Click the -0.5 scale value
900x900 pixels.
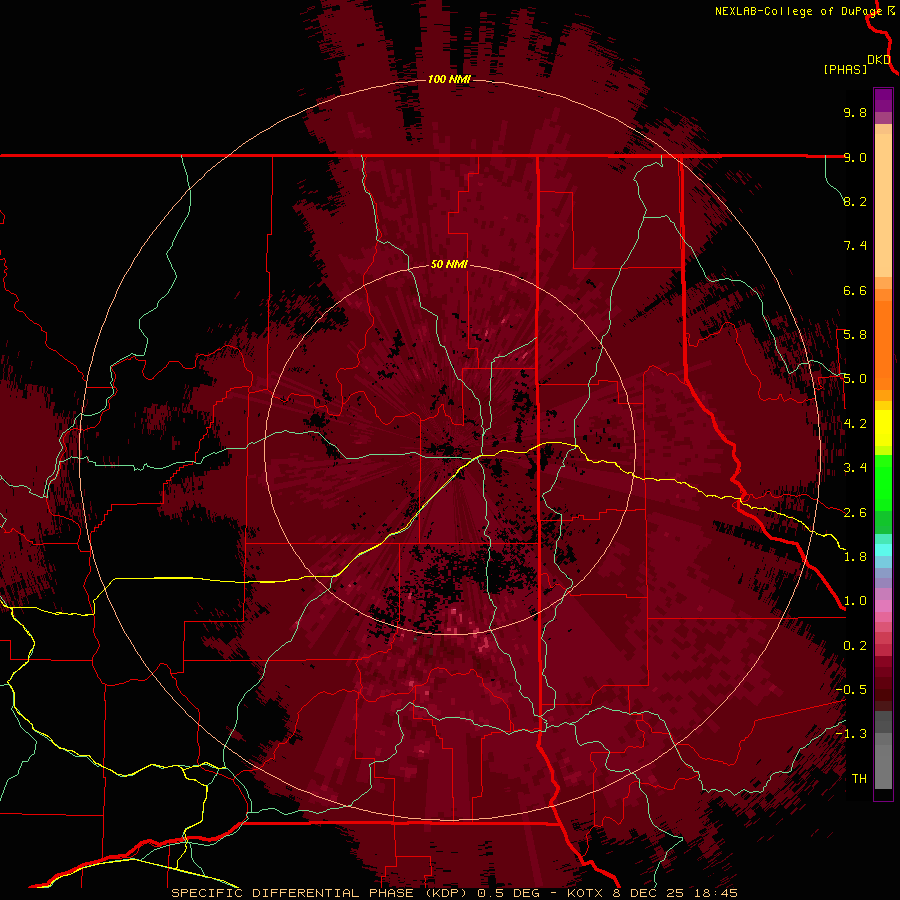[x=851, y=690]
